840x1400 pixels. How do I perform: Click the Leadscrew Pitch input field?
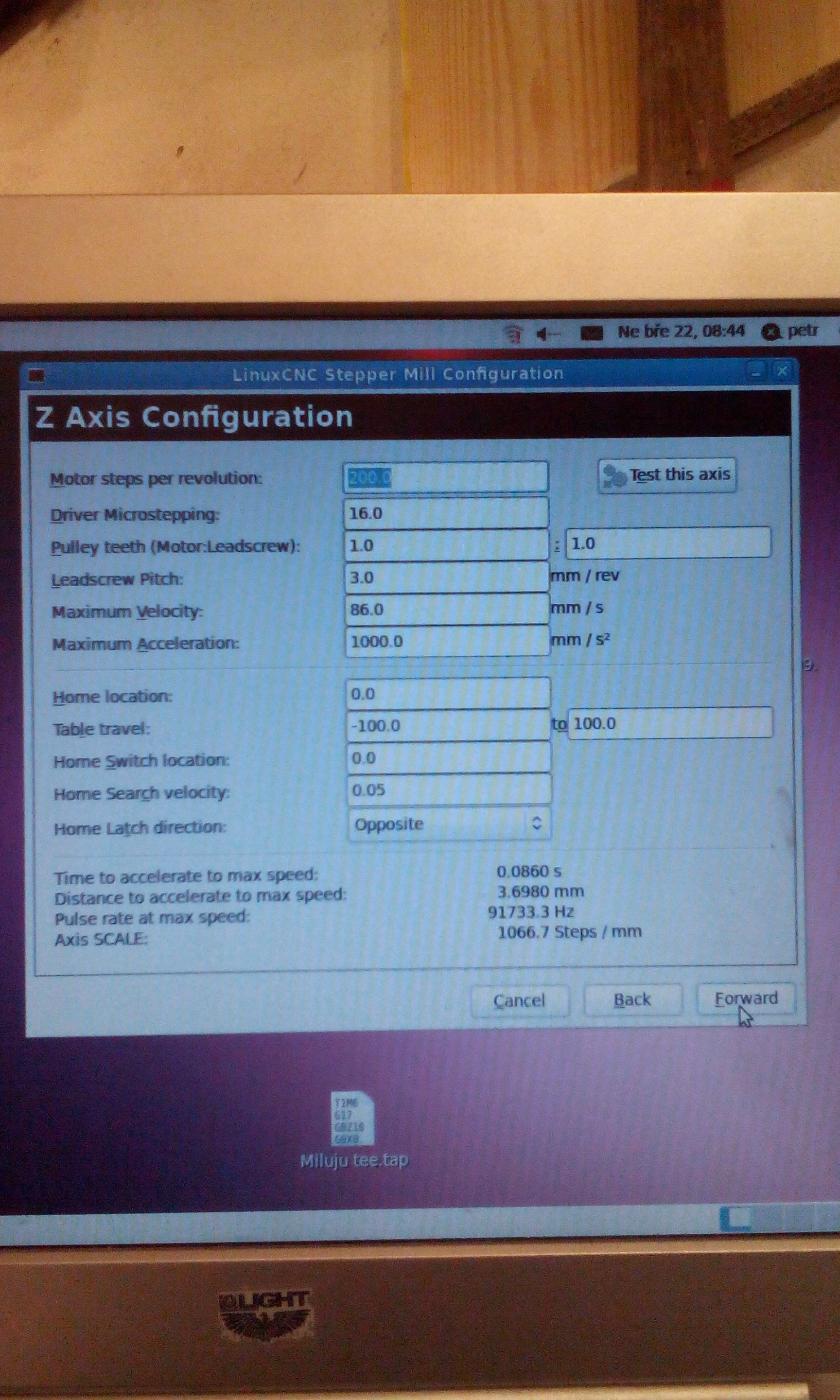pyautogui.click(x=445, y=578)
